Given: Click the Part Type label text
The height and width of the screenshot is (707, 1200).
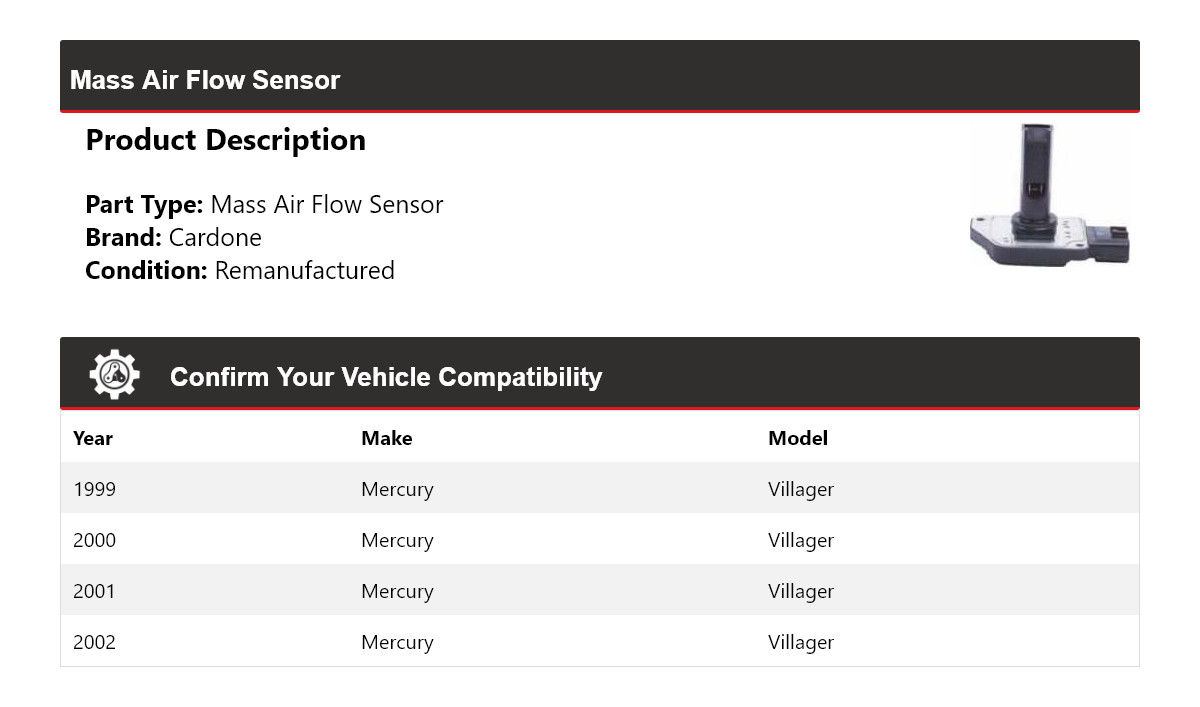Looking at the screenshot, I should (x=144, y=205).
